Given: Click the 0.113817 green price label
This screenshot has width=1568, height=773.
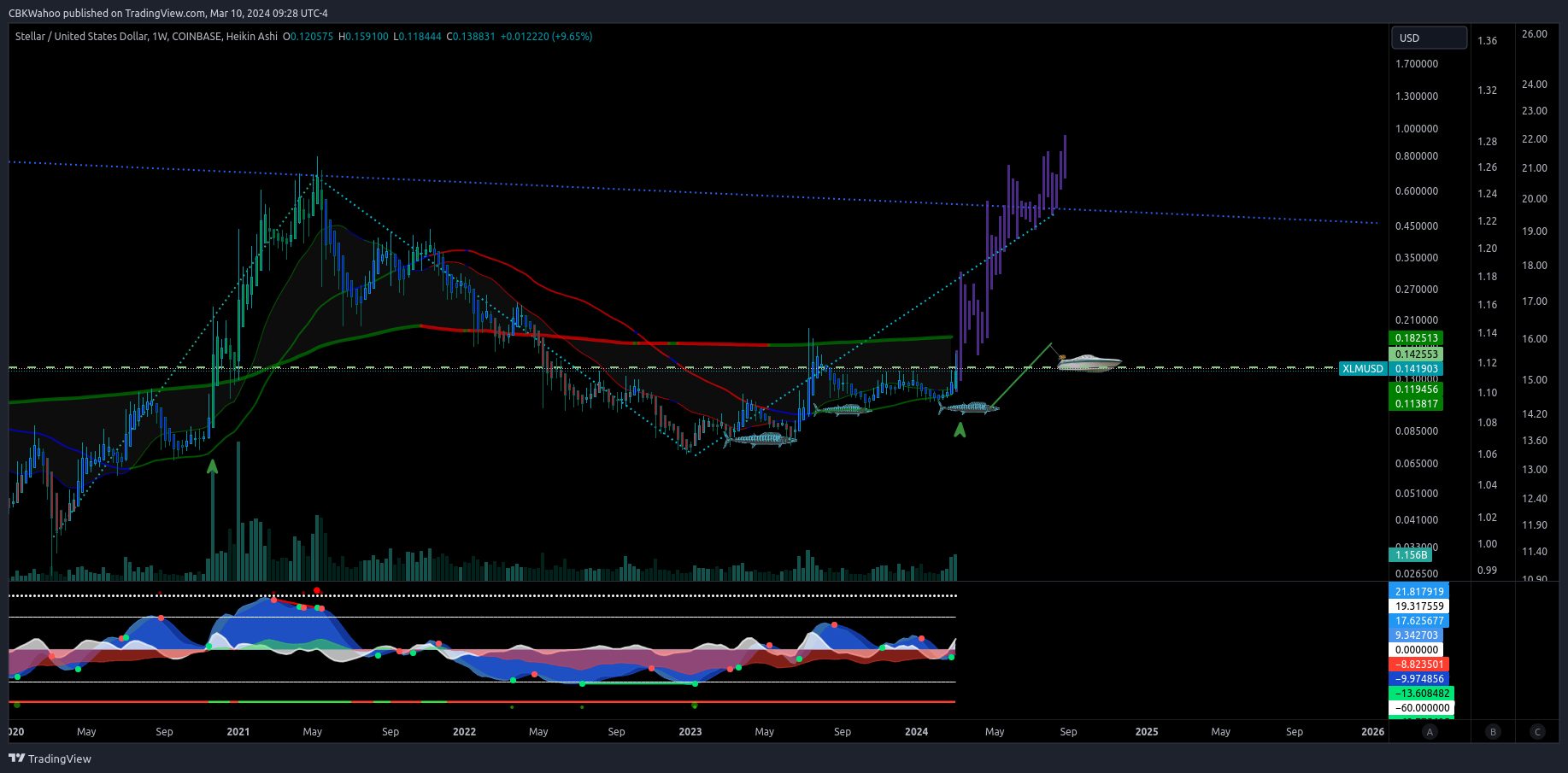Looking at the screenshot, I should (x=1417, y=404).
